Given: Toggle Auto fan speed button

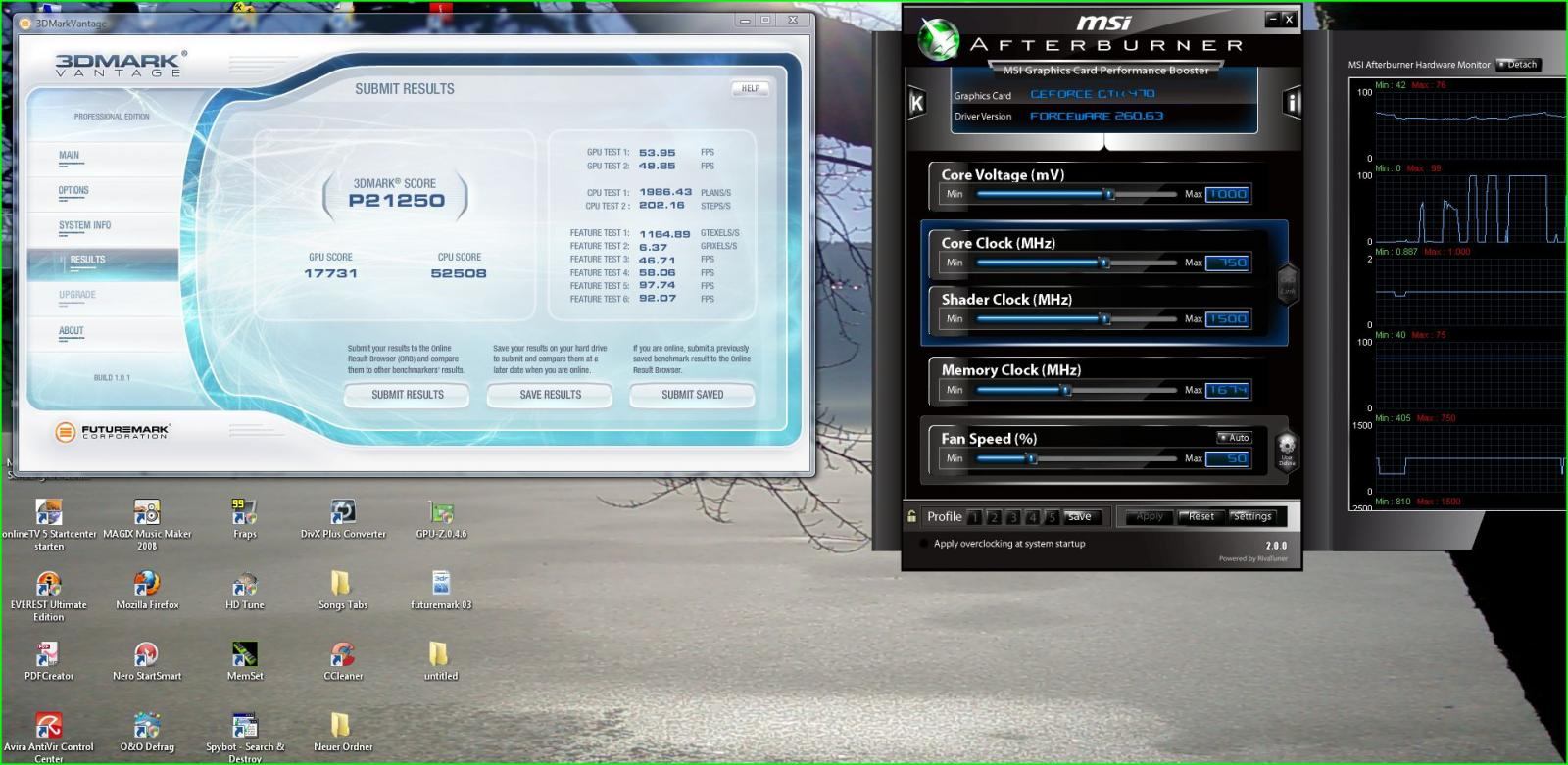Looking at the screenshot, I should tap(1234, 437).
